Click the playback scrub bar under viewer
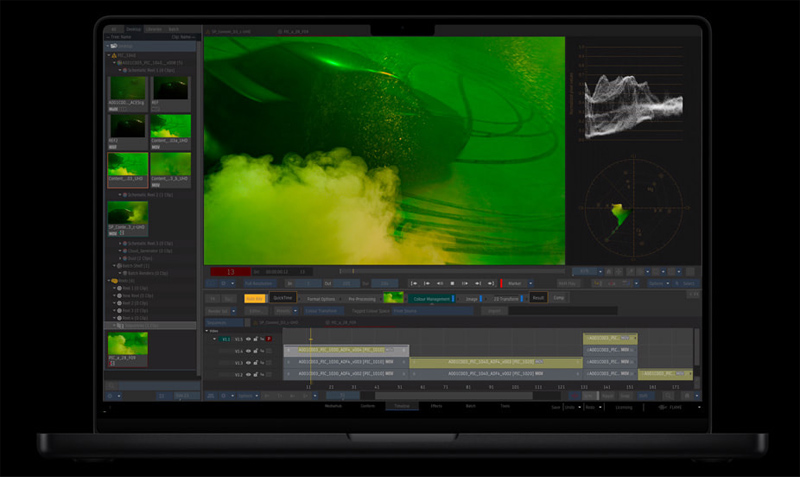Screen dimensions: 800x477 [x=450, y=271]
